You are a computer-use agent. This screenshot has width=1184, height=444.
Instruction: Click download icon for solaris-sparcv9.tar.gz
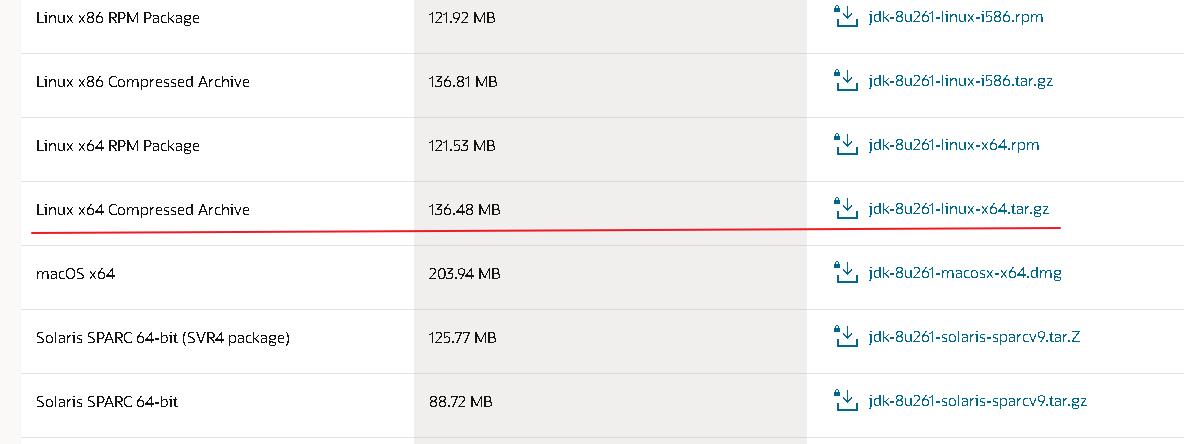pos(845,400)
